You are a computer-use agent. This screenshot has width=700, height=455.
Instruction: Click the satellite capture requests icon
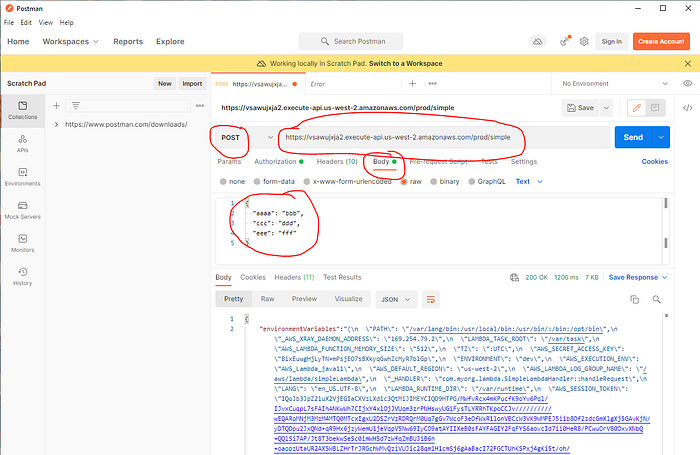[565, 41]
